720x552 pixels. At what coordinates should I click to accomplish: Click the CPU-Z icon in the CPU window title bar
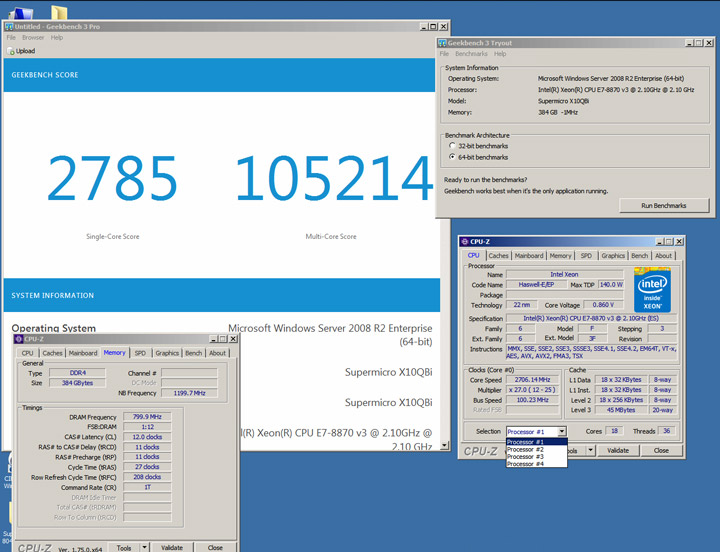click(x=466, y=242)
